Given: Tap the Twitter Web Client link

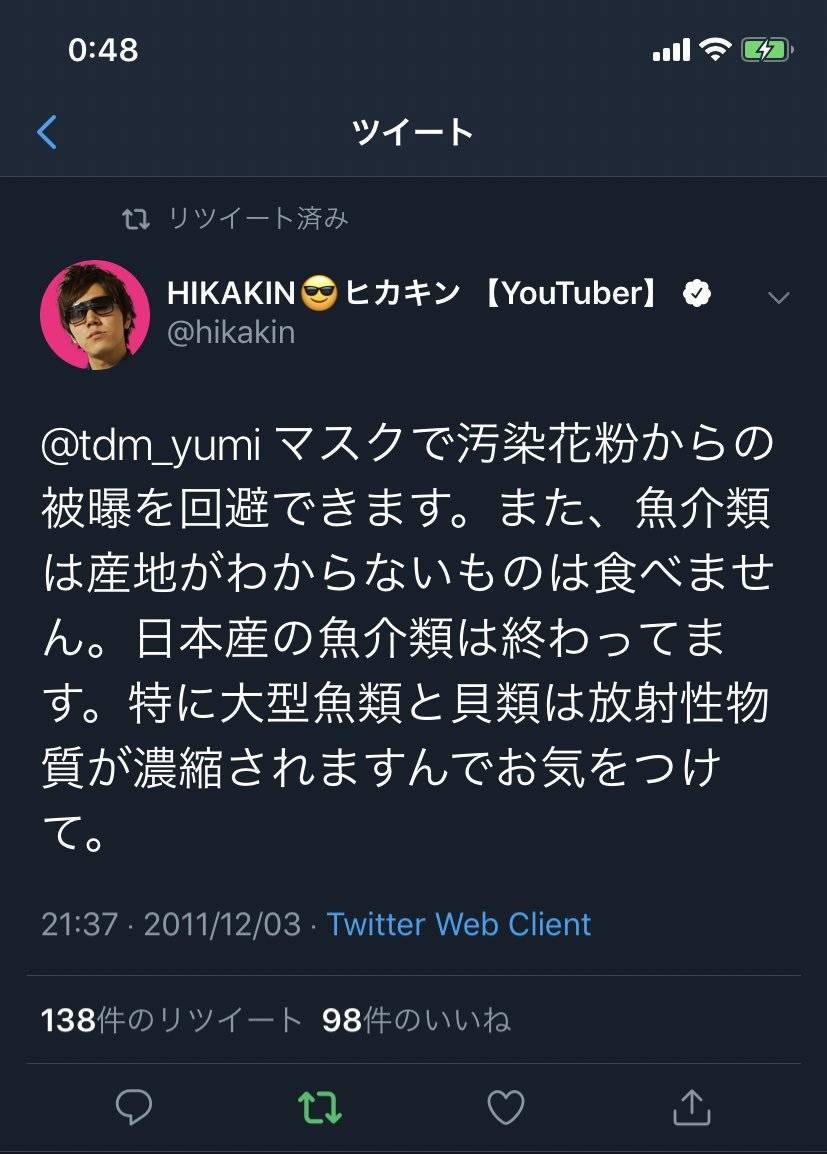Looking at the screenshot, I should [x=459, y=924].
